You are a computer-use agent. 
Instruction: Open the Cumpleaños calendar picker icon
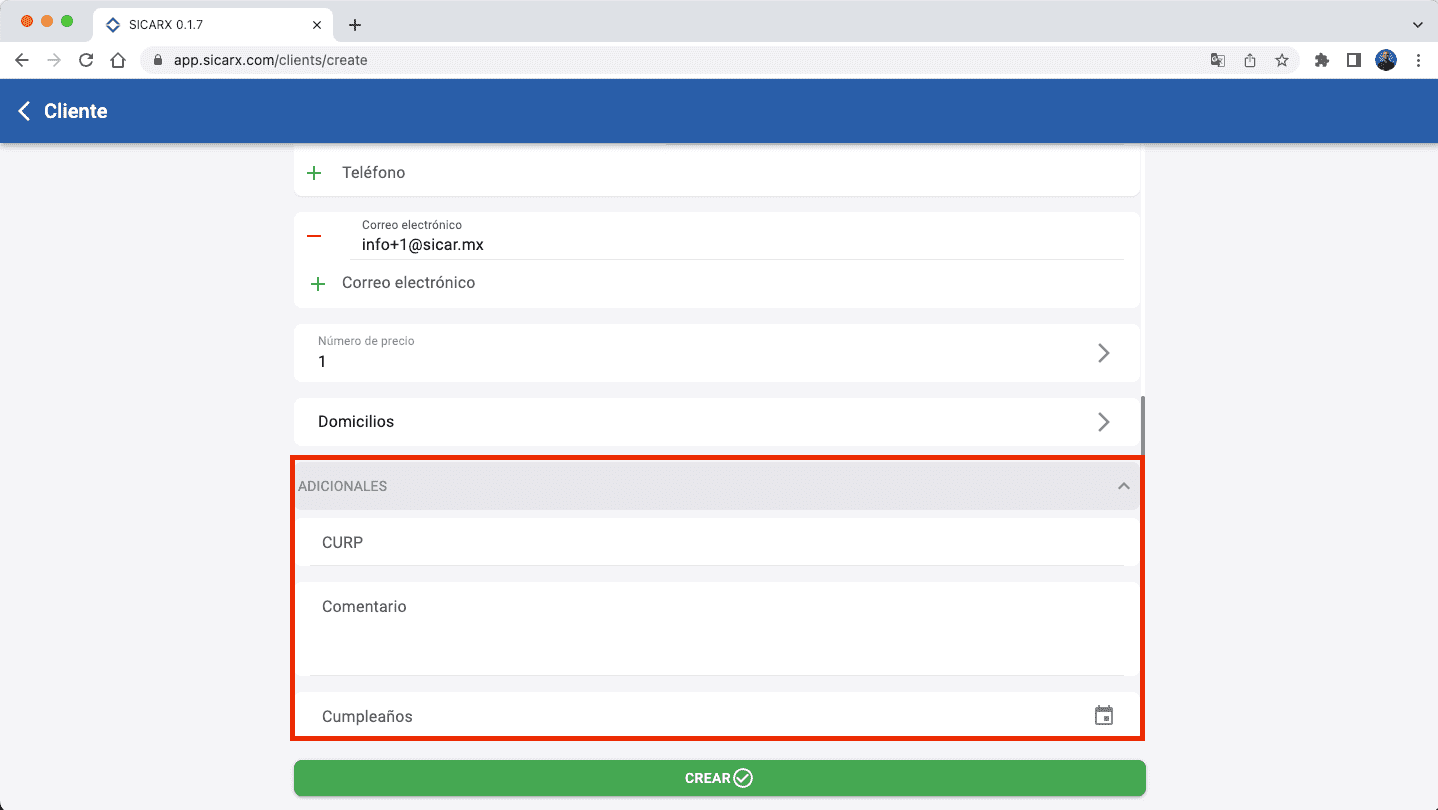(1103, 716)
